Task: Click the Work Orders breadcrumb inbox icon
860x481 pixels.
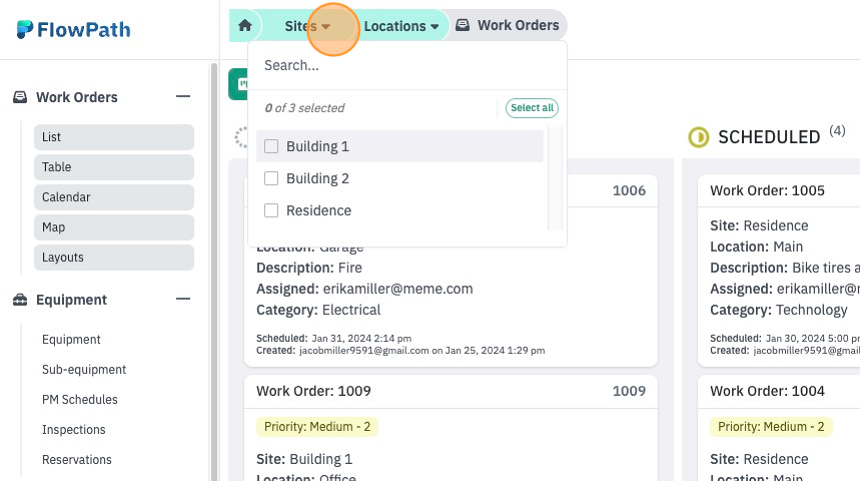Action: click(462, 25)
